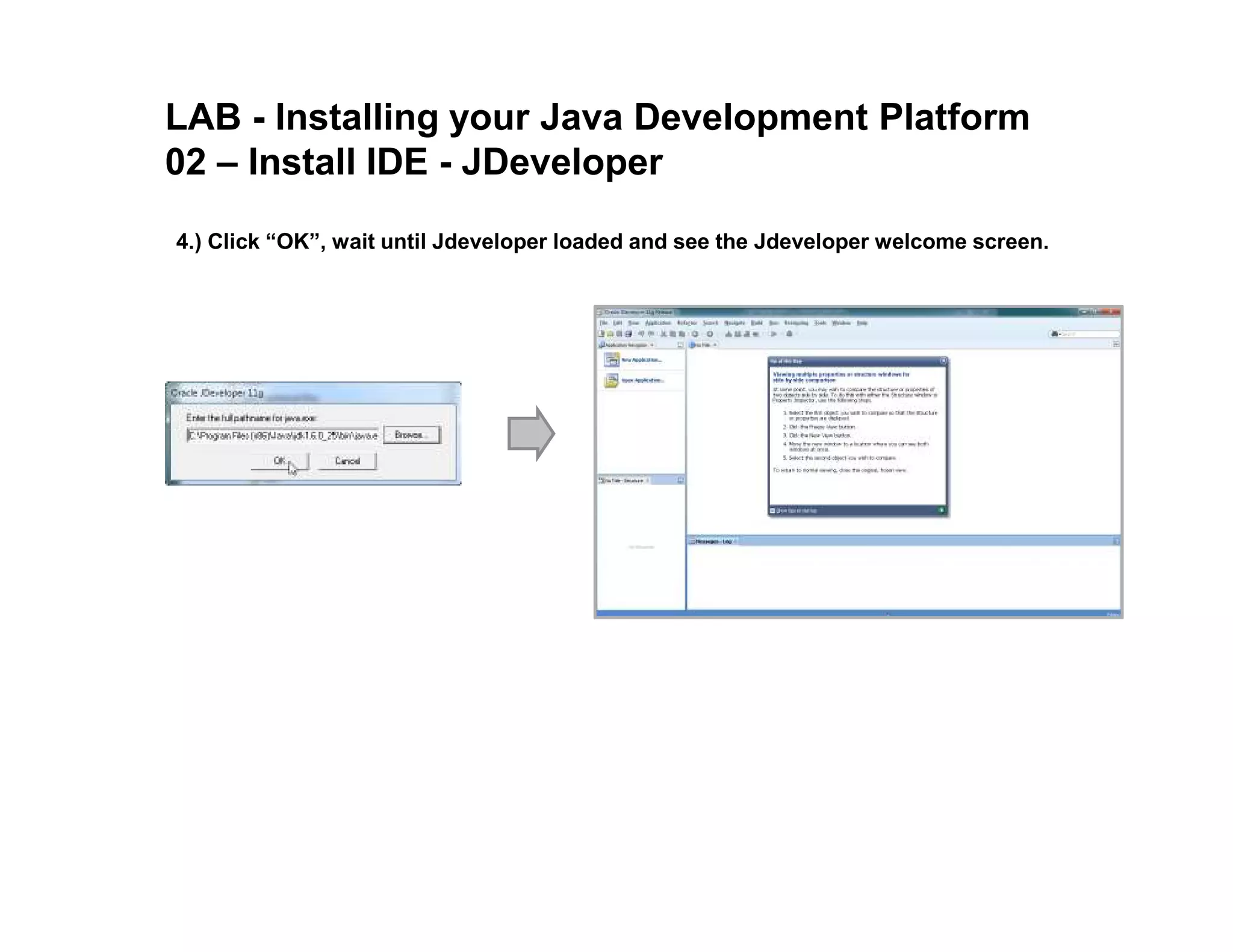Open the Application Navigator dropdown arrow
1233x952 pixels.
pos(652,345)
